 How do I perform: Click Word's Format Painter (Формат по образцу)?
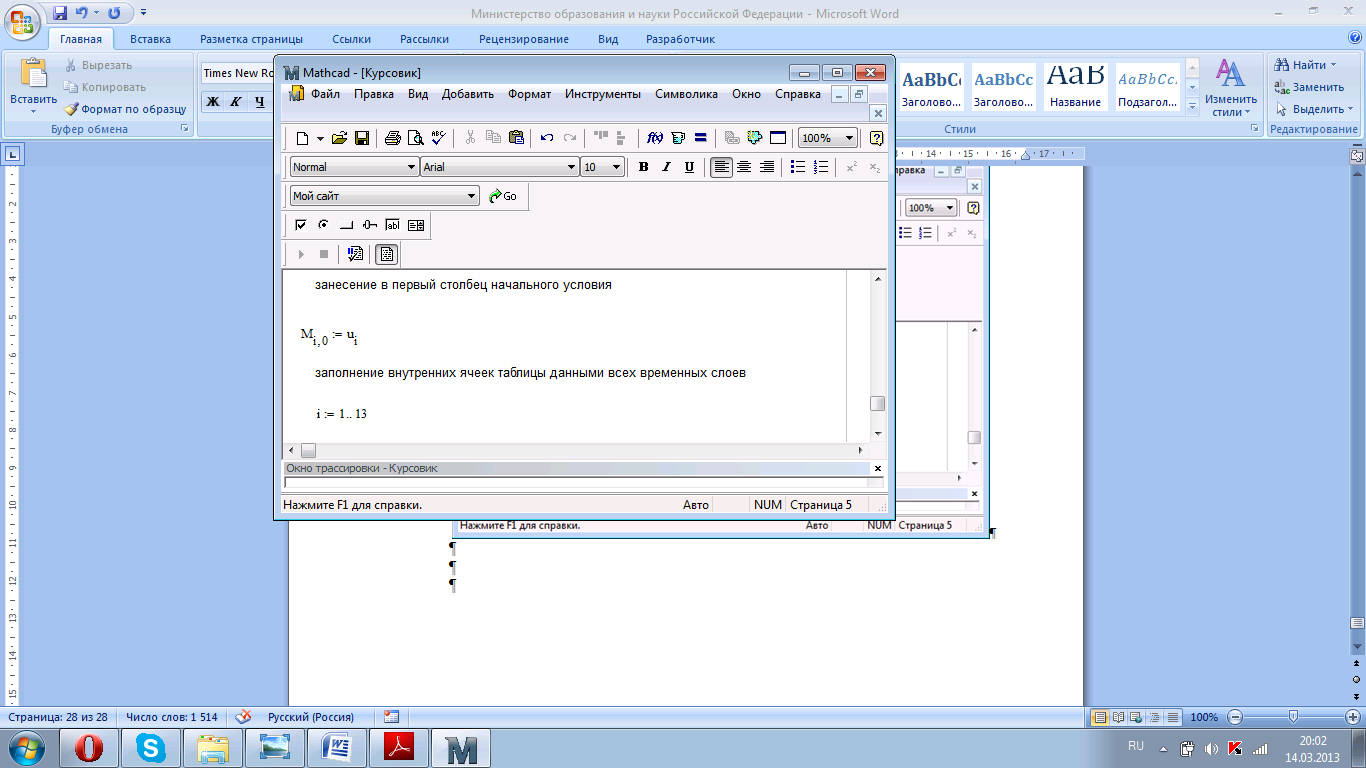126,109
